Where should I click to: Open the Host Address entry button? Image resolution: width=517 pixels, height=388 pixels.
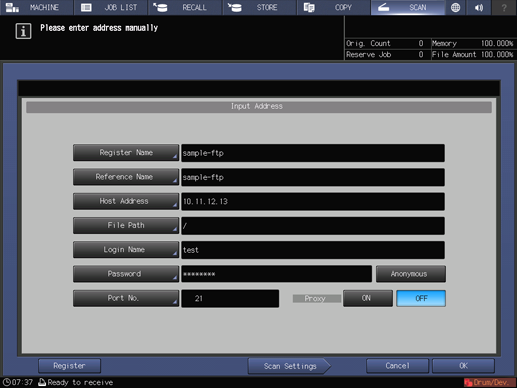(126, 201)
